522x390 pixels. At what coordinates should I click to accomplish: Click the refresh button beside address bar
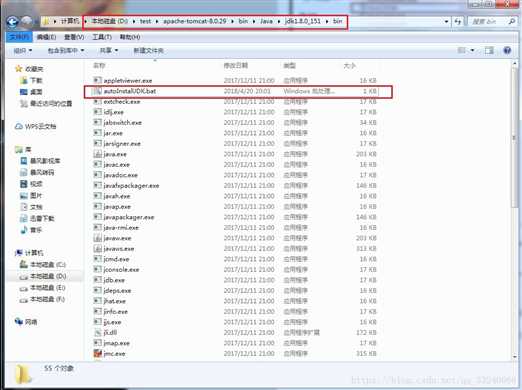pyautogui.click(x=458, y=21)
